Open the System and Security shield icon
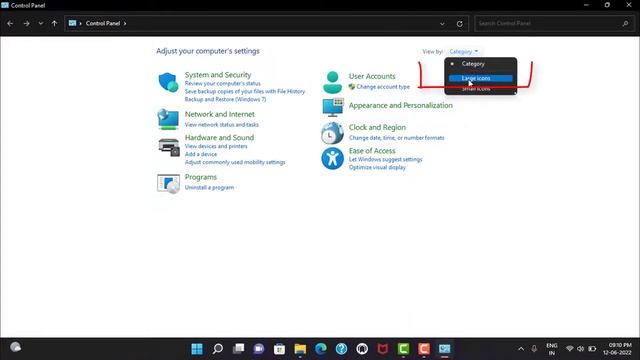 coord(168,82)
